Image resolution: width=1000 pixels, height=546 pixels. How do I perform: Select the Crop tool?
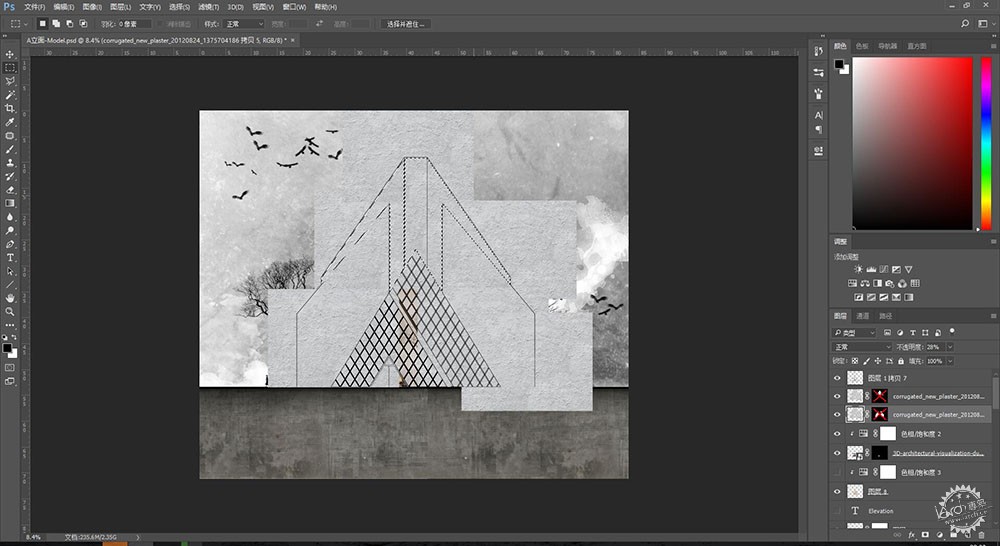pyautogui.click(x=10, y=108)
